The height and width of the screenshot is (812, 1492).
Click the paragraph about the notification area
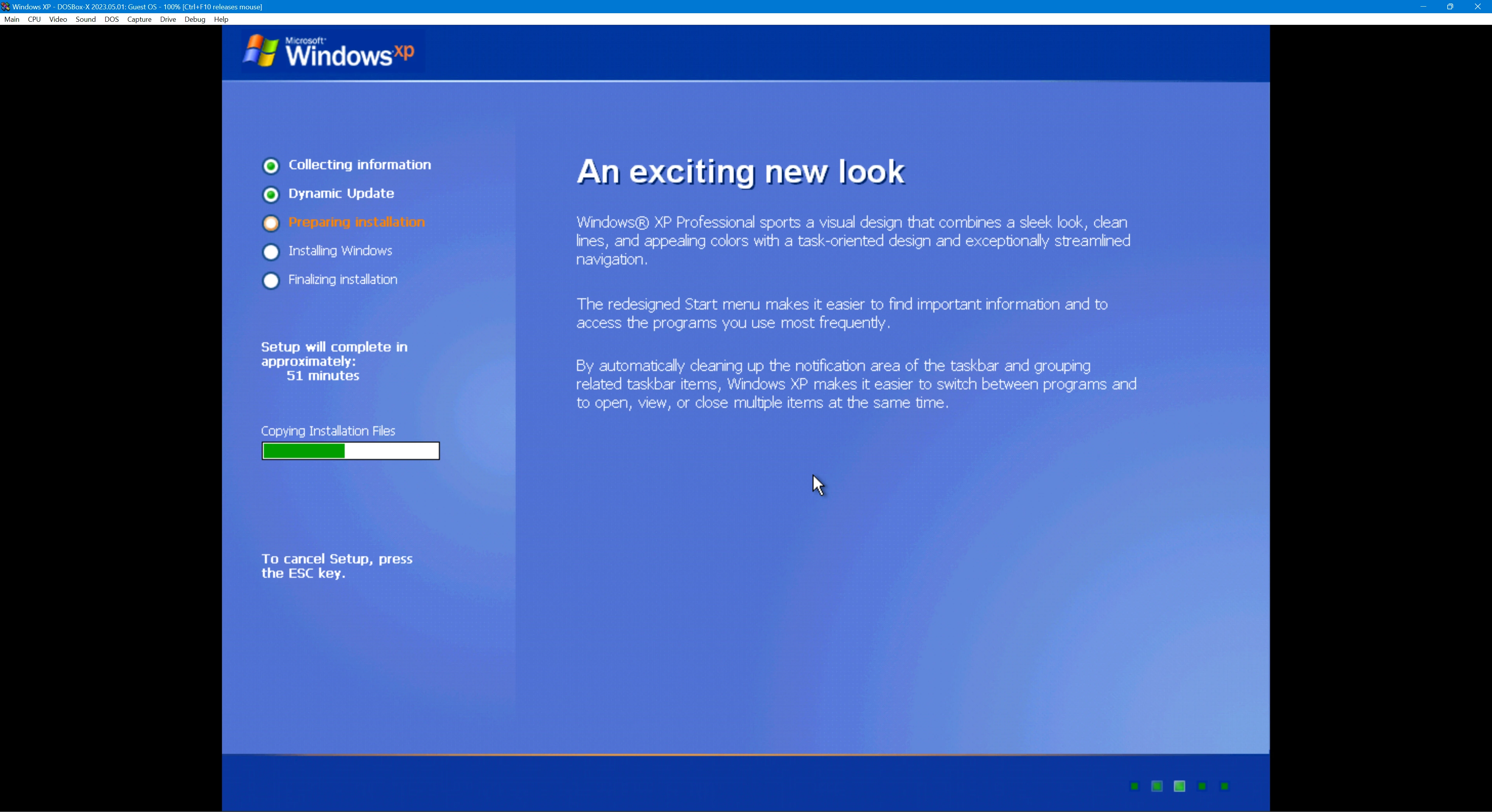856,384
